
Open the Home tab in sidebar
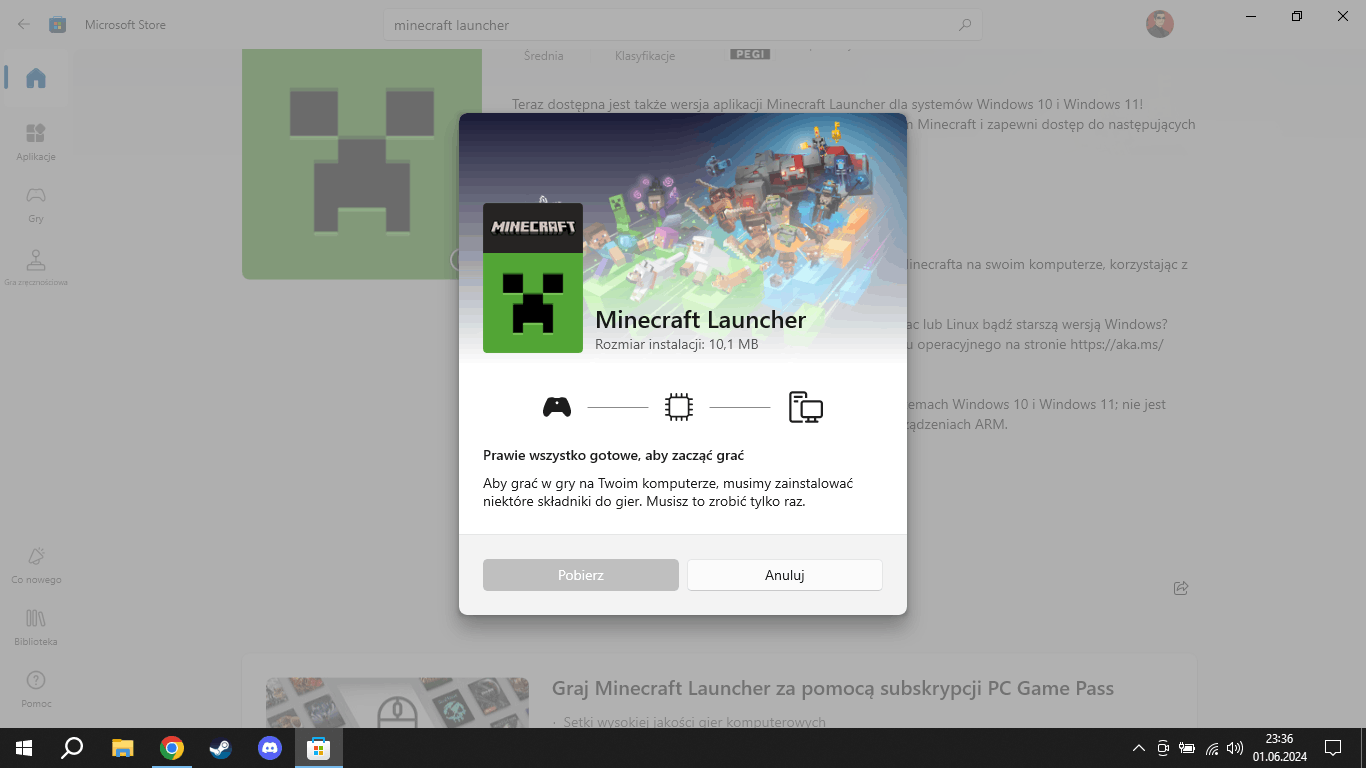pyautogui.click(x=36, y=78)
